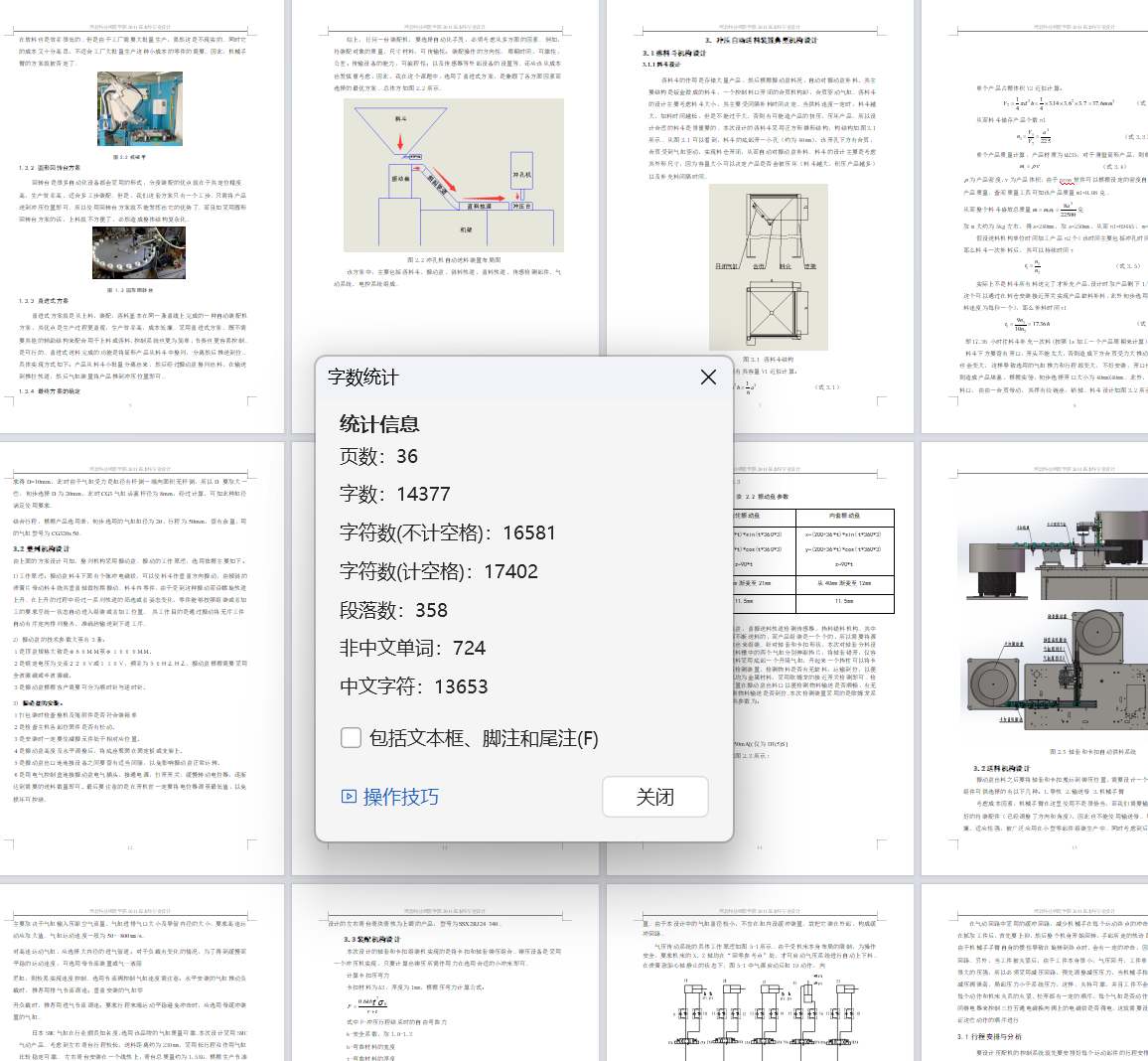1148x1061 pixels.
Task: Click the hopper wireframe drawing
Action: pos(768,266)
